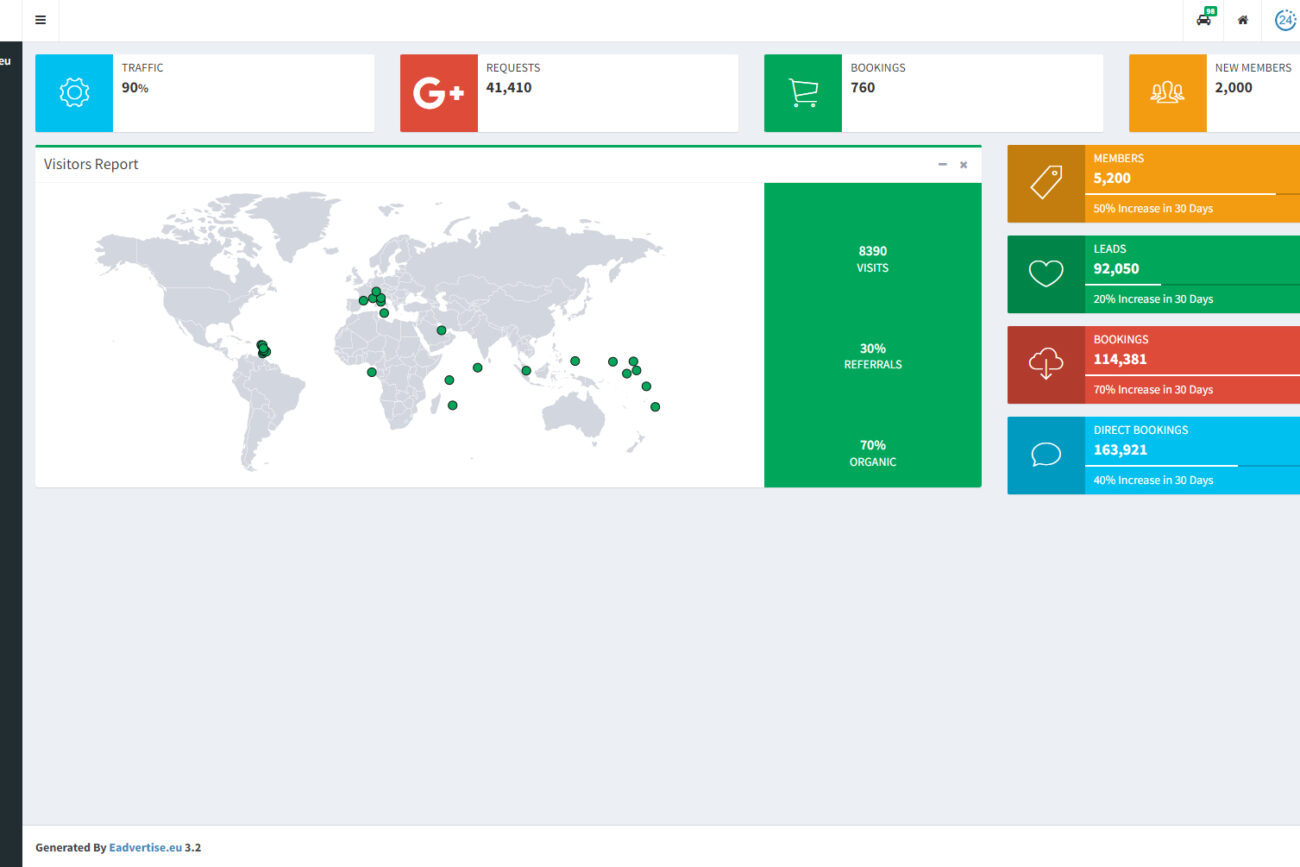Toggle the hamburger sidebar menu
This screenshot has height=867, width=1300.
click(x=40, y=20)
